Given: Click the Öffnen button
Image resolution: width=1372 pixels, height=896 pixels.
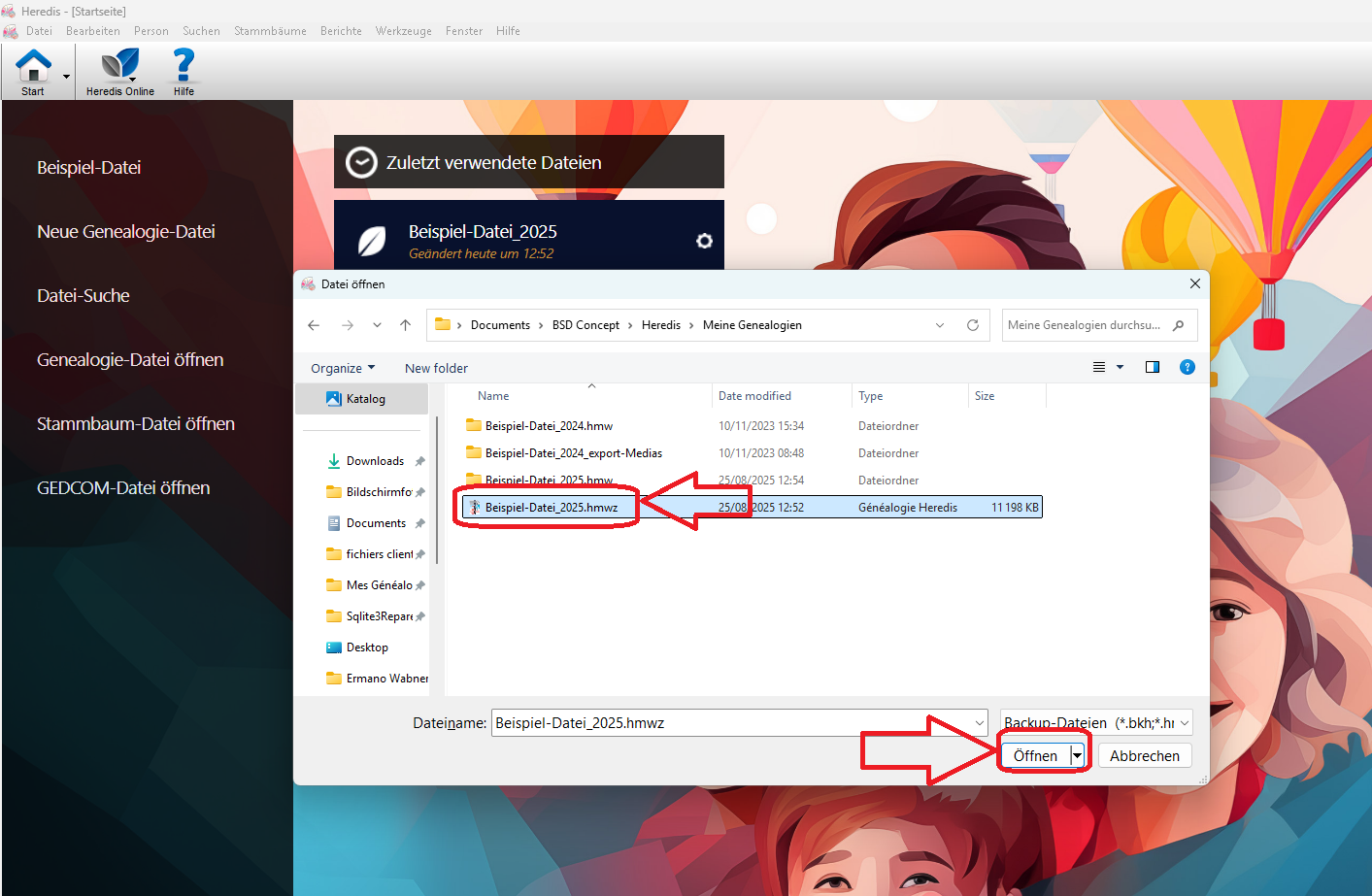Looking at the screenshot, I should pyautogui.click(x=1035, y=755).
